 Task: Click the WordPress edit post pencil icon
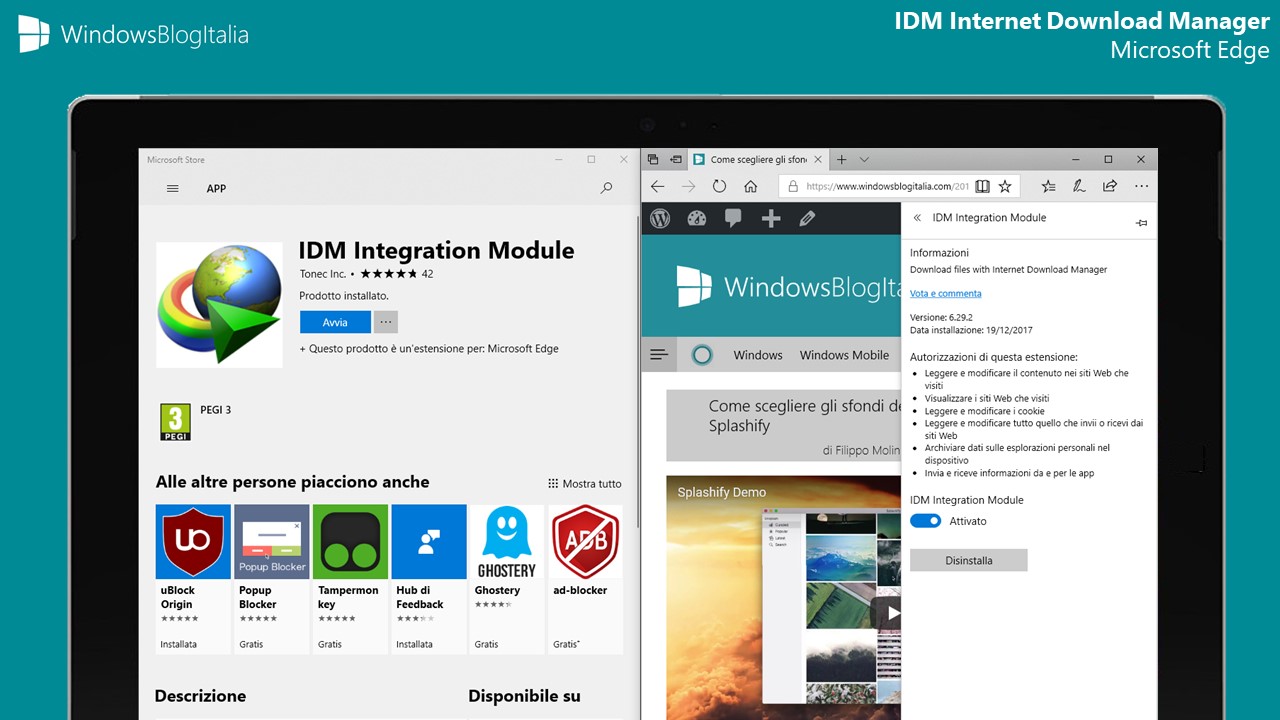point(807,218)
